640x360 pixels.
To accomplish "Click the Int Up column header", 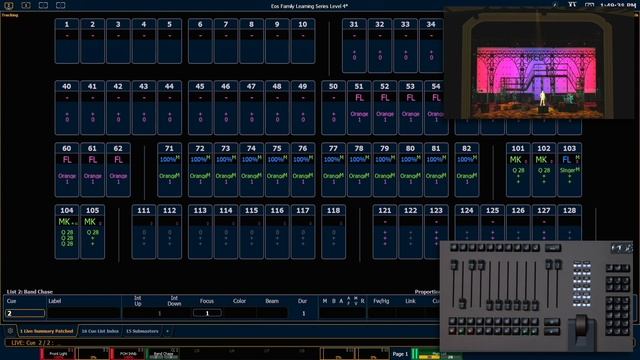I will [138, 301].
